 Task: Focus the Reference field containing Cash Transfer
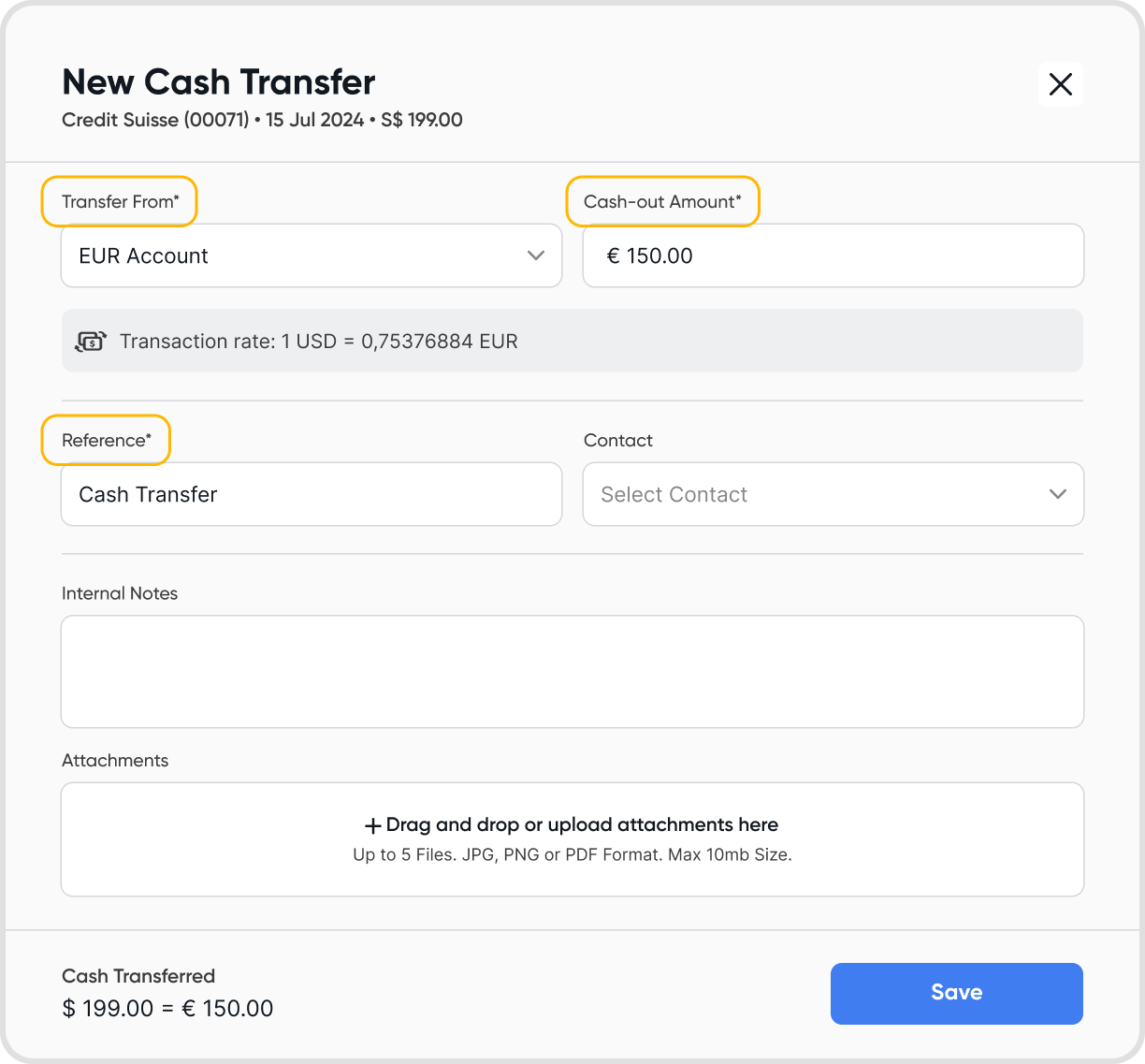[311, 494]
